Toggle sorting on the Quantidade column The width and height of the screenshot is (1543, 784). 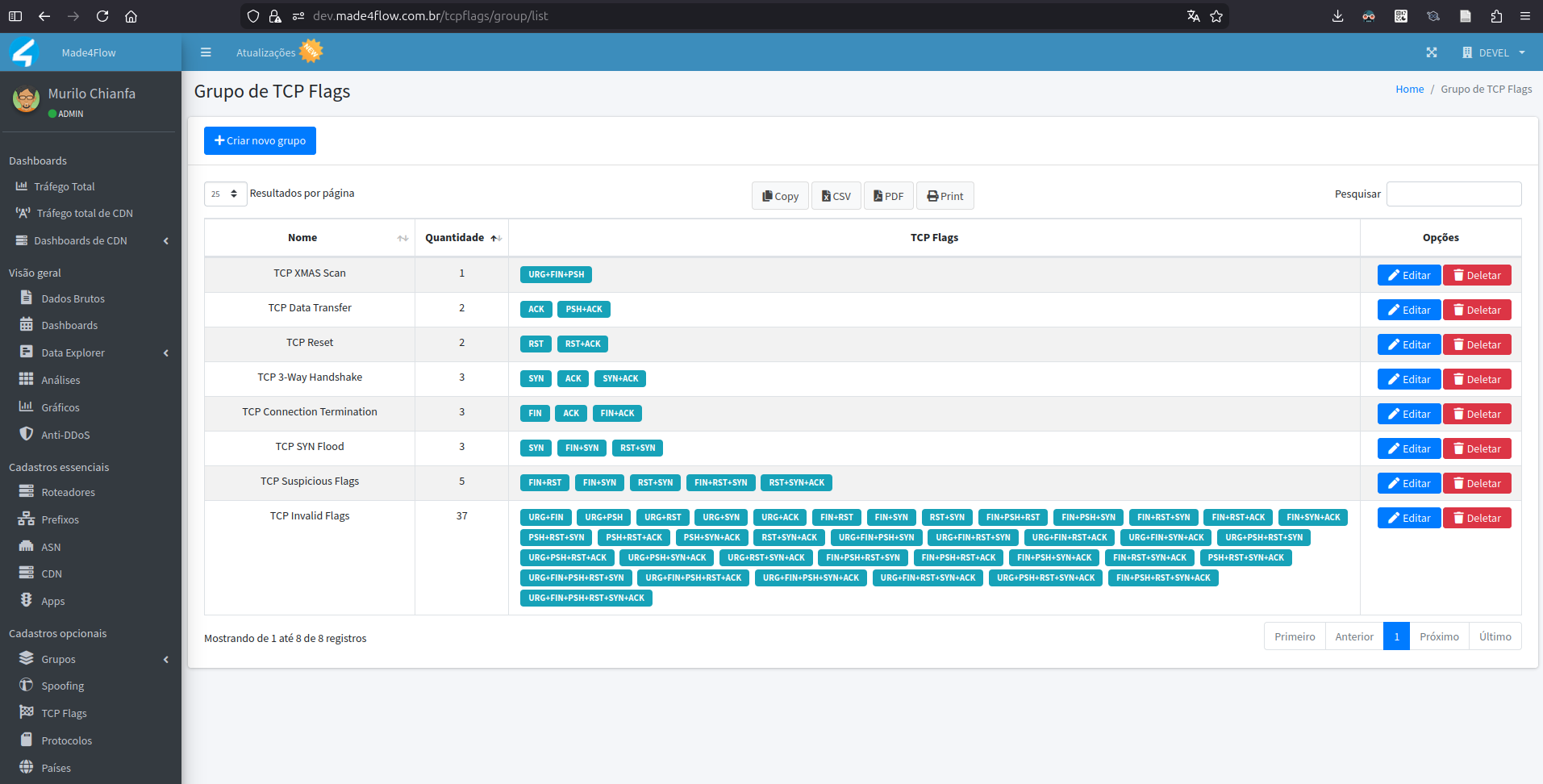pos(493,238)
